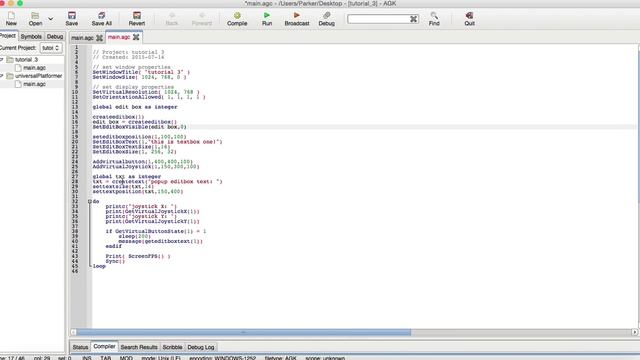The height and width of the screenshot is (360, 640).
Task: Switch to the Symbols sidebar tab
Action: click(31, 36)
